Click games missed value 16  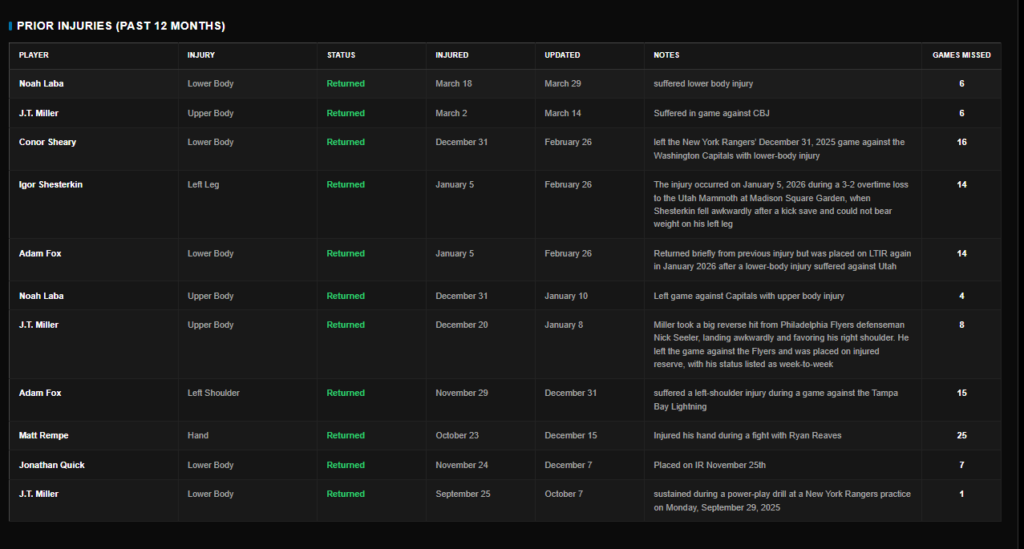[x=961, y=142]
